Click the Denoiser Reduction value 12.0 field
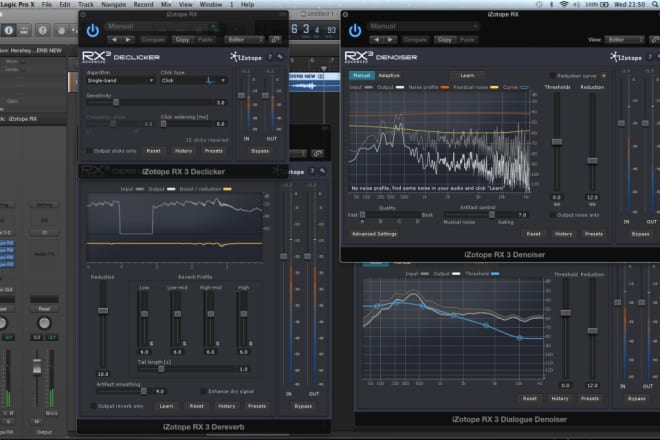The image size is (660, 440). pos(592,197)
